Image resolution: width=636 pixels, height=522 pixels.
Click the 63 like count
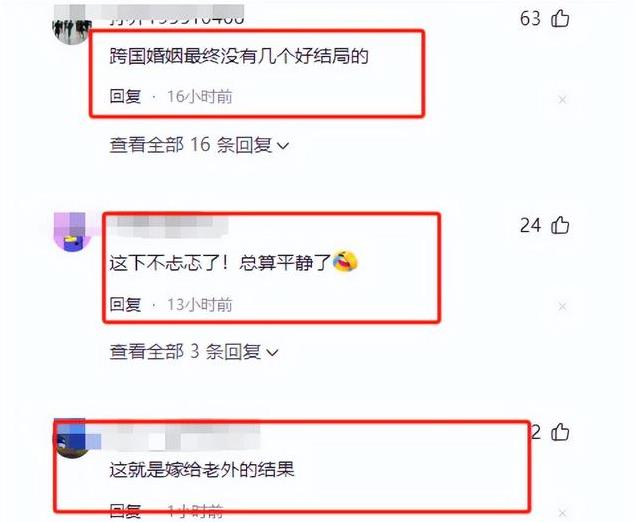tap(530, 18)
